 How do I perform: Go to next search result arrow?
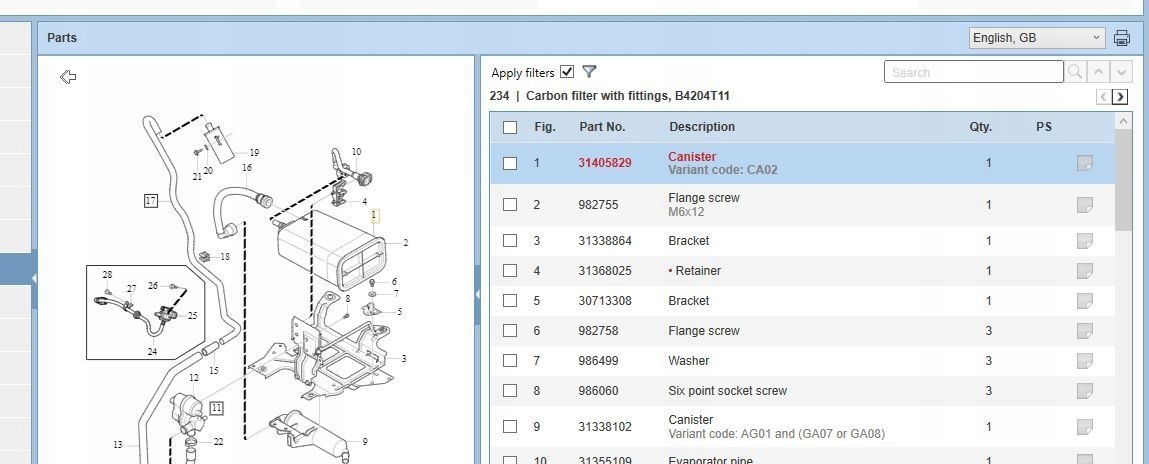[1121, 72]
